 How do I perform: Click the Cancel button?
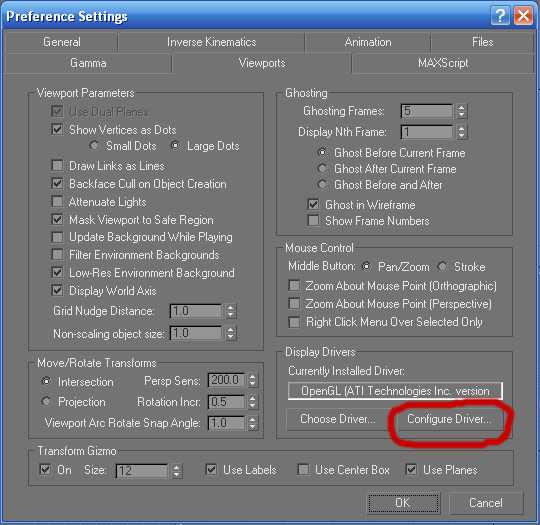[x=486, y=503]
